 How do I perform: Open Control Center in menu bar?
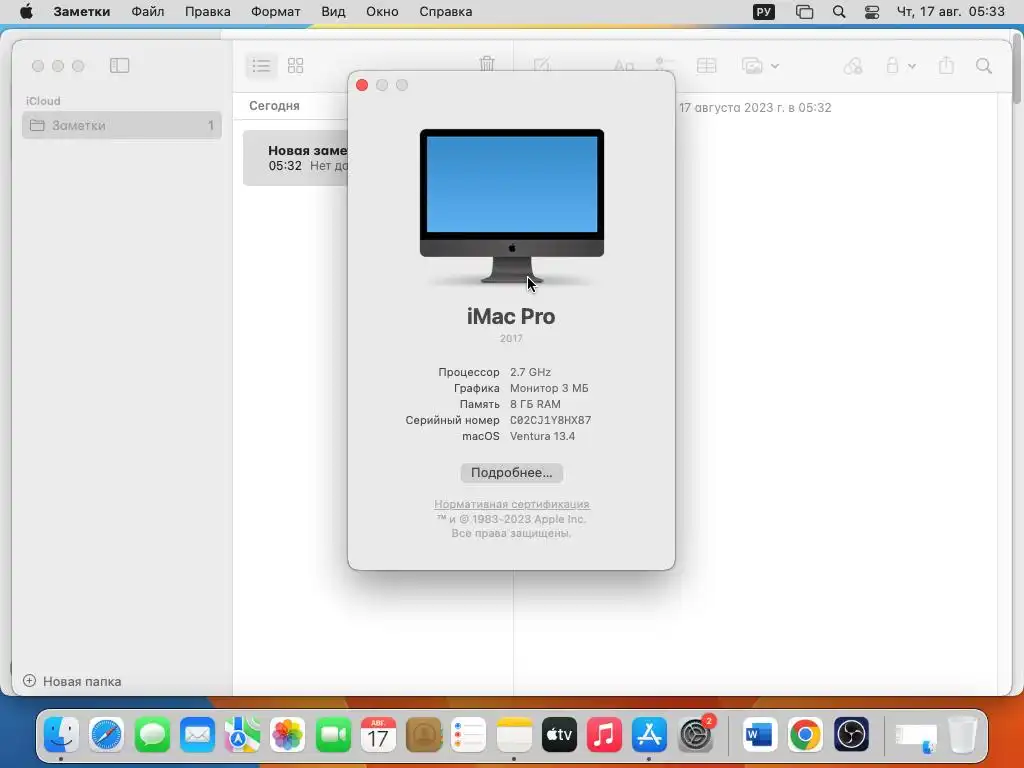coord(872,12)
